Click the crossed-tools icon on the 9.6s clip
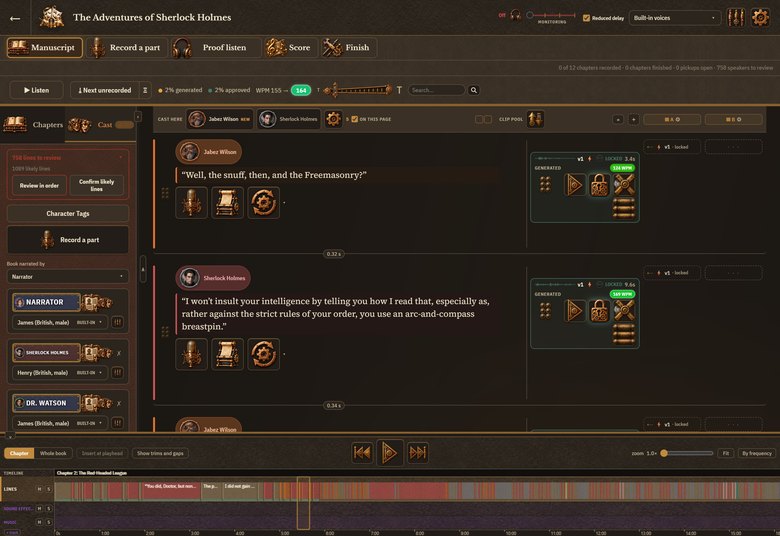Screen dimensions: 780x536 pyautogui.click(x=624, y=311)
